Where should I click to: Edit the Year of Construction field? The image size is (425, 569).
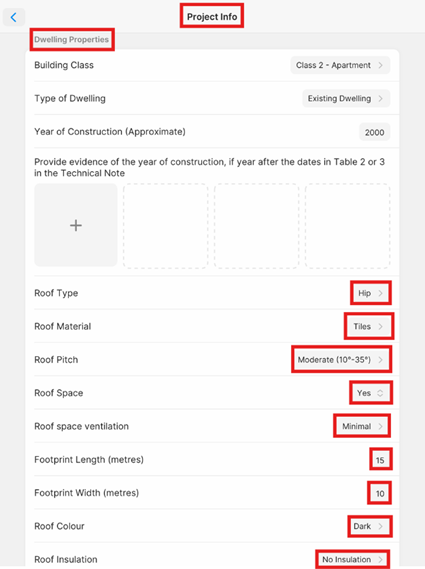click(374, 132)
